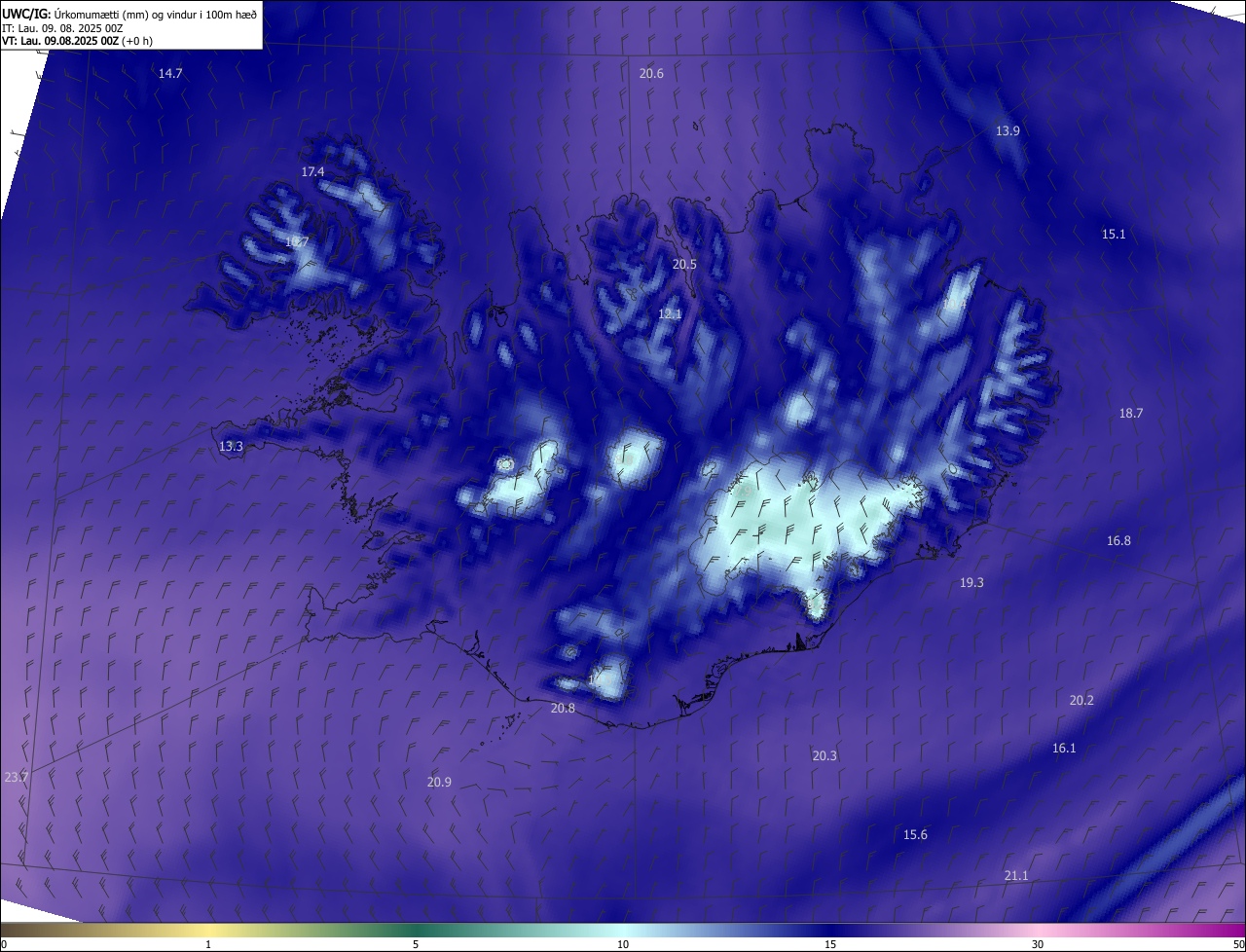This screenshot has height=952, width=1246.
Task: Click the map value 12.1
Action: (670, 313)
